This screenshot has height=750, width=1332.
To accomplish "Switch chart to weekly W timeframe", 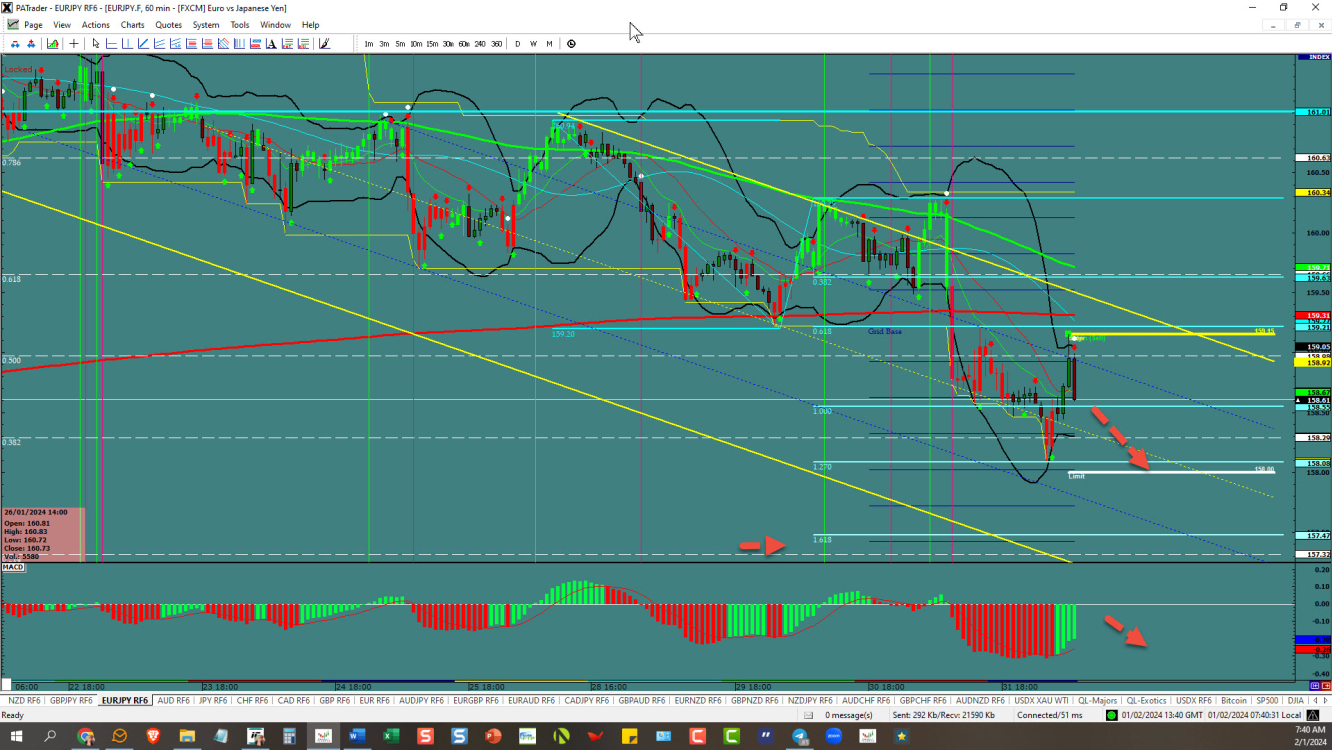I will coord(533,44).
